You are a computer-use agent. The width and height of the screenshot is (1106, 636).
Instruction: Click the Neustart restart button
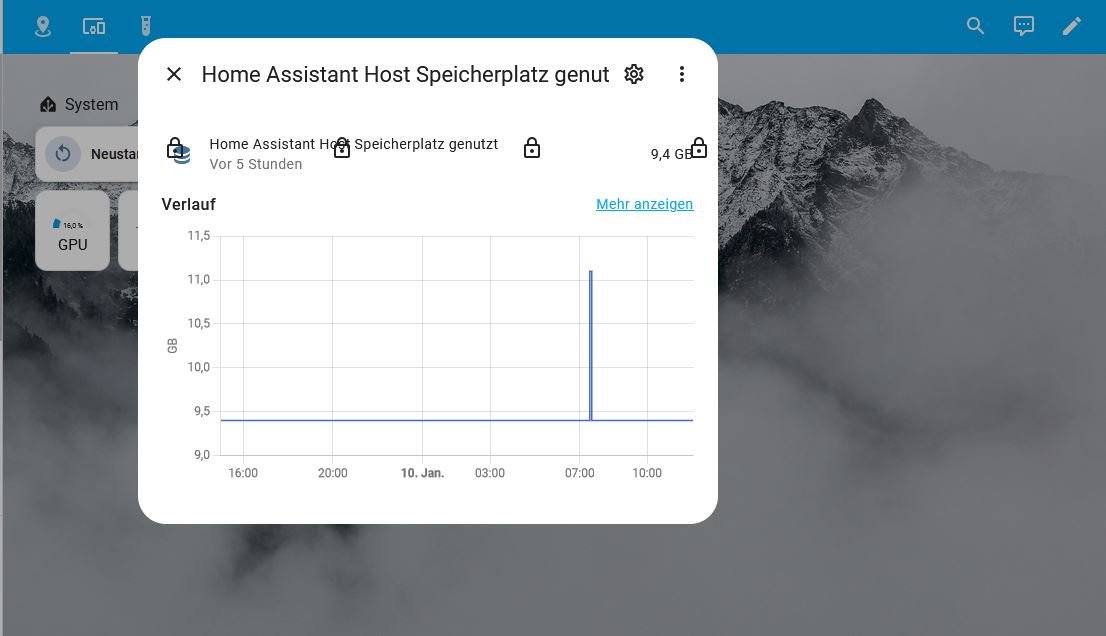click(x=87, y=153)
